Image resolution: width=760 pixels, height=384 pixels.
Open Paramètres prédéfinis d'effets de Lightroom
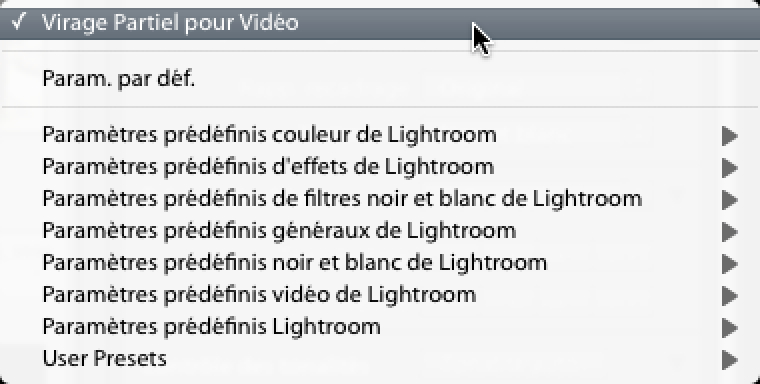pyautogui.click(x=380, y=167)
